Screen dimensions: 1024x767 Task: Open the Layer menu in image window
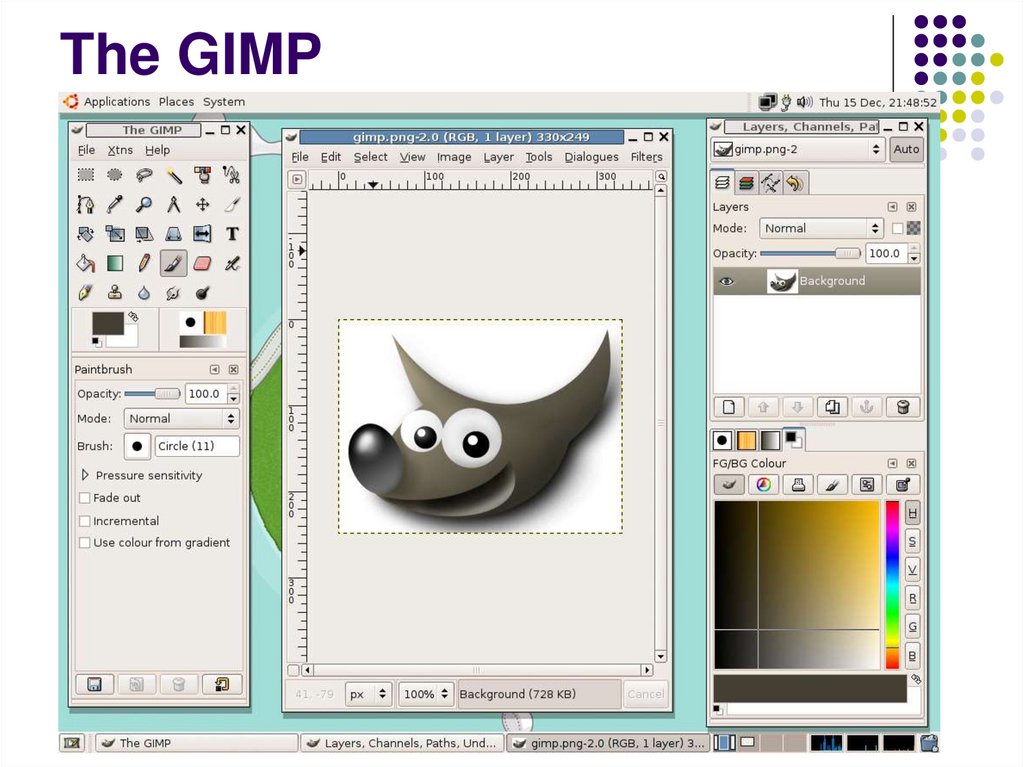pos(498,157)
